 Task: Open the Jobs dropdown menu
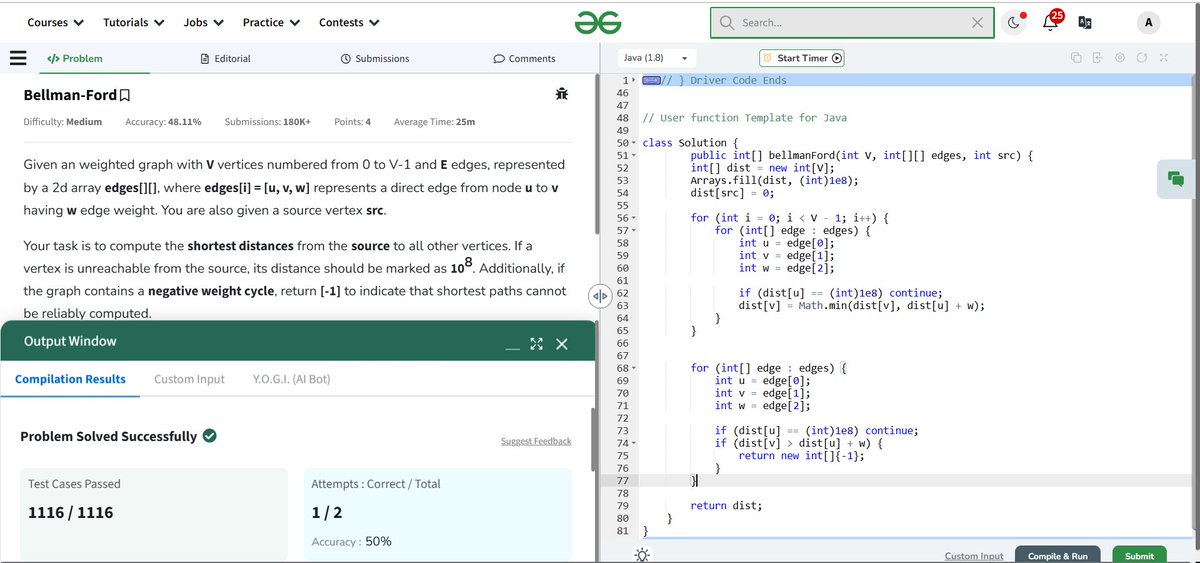tap(203, 22)
